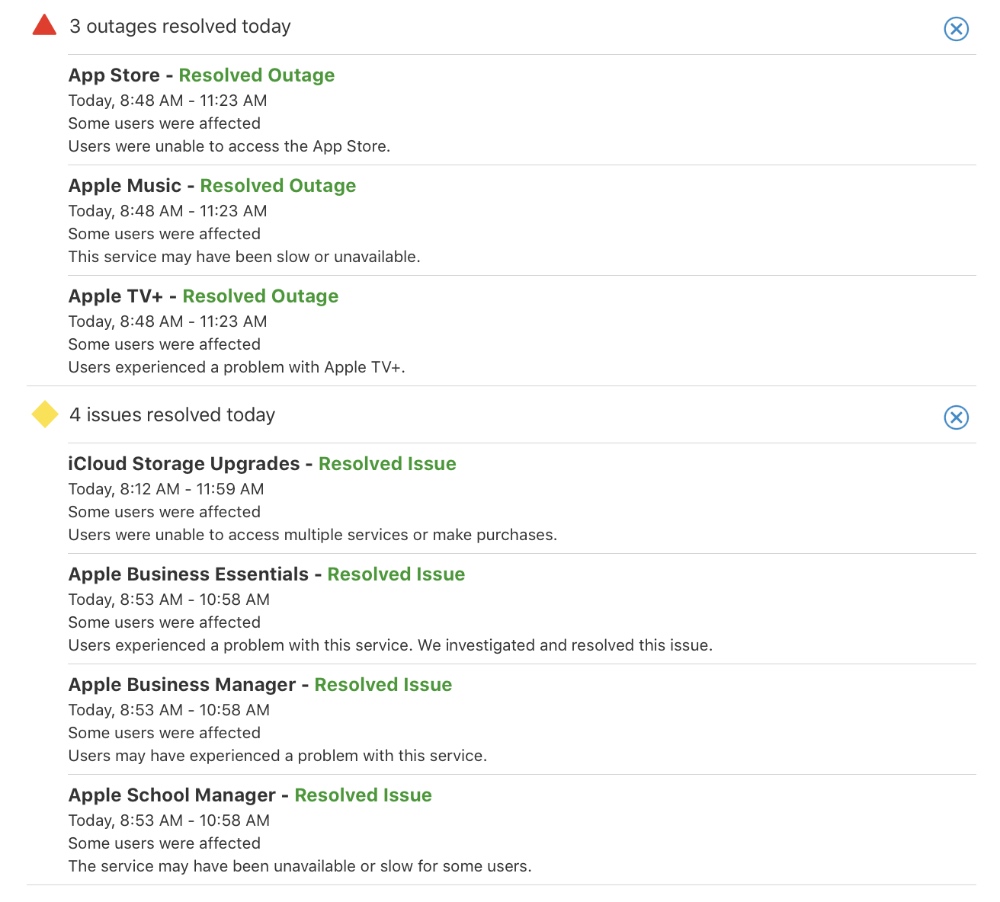
Task: Click Resolved Issue status for Apple School Manager
Action: click(363, 795)
